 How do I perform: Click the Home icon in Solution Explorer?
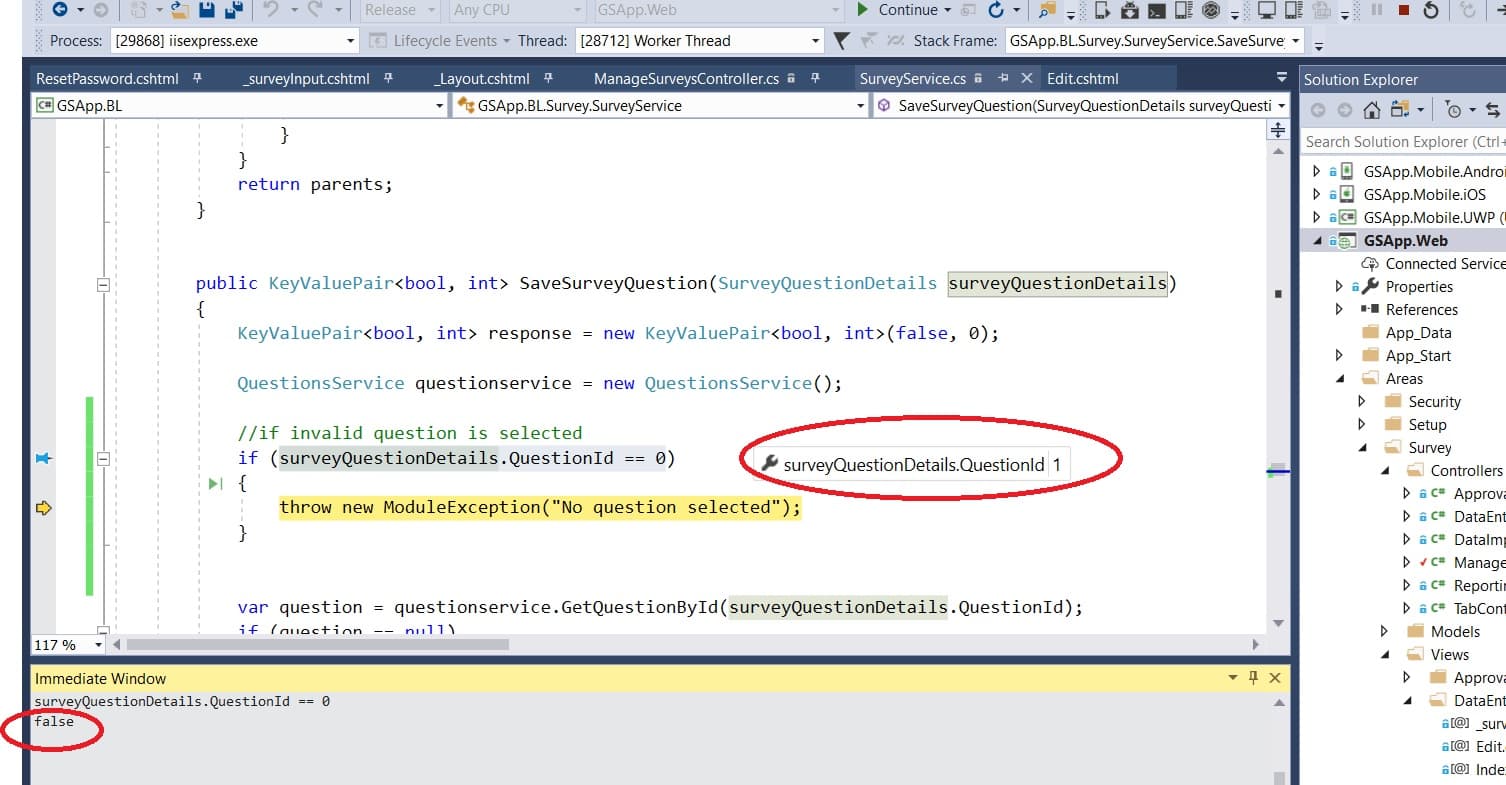coord(1371,110)
